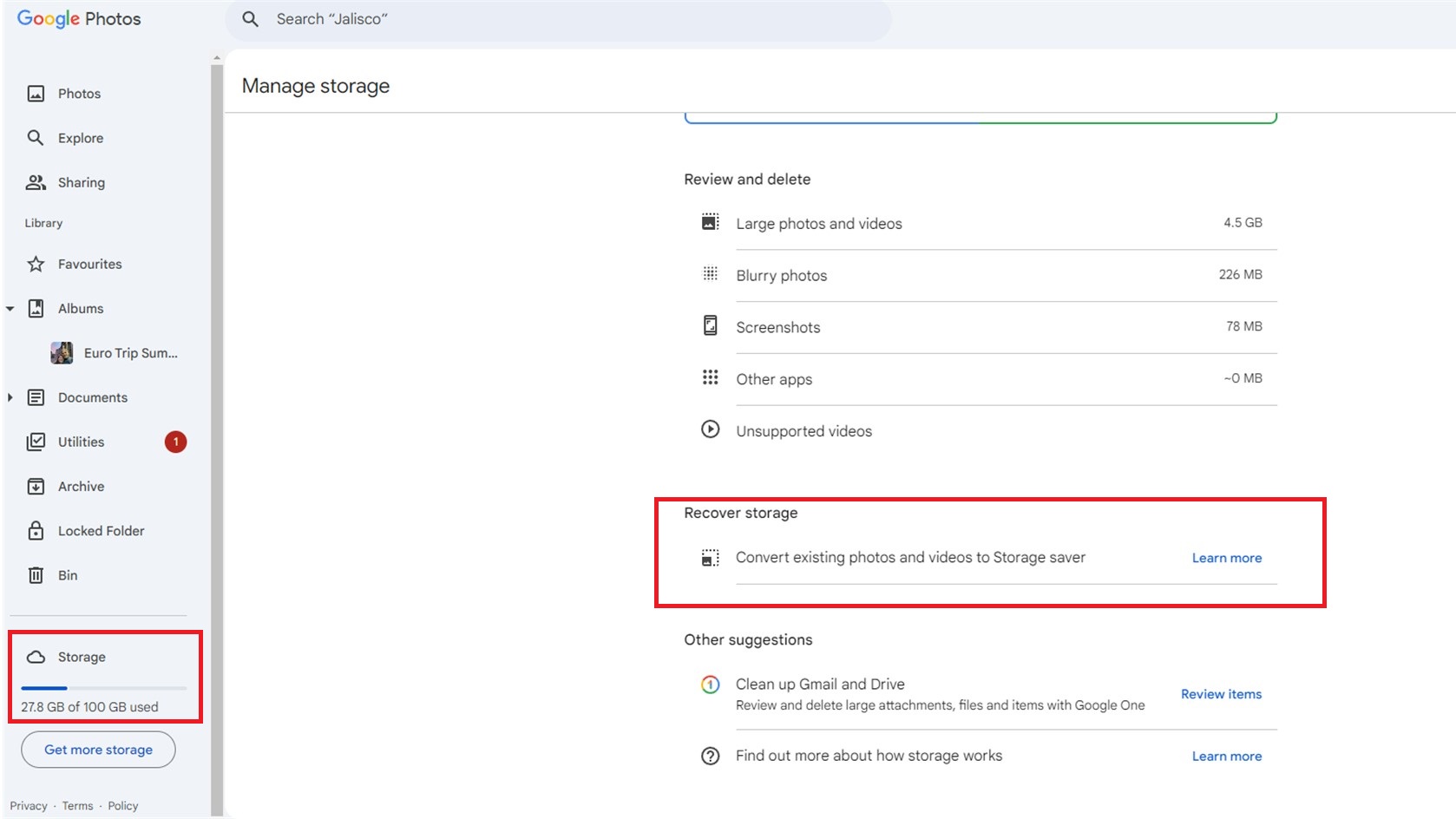Collapse the Albums tree arrow
This screenshot has width=1456, height=819.
click(x=10, y=309)
